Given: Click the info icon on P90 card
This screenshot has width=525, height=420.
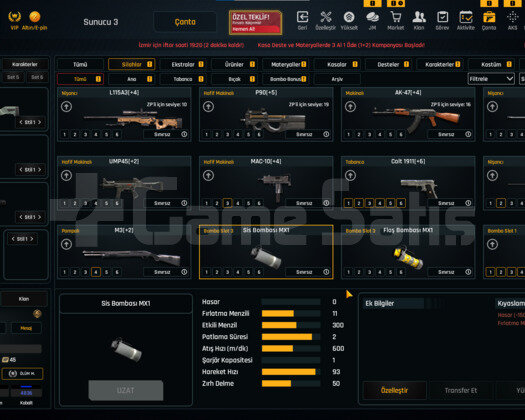Looking at the screenshot, I should (326, 134).
